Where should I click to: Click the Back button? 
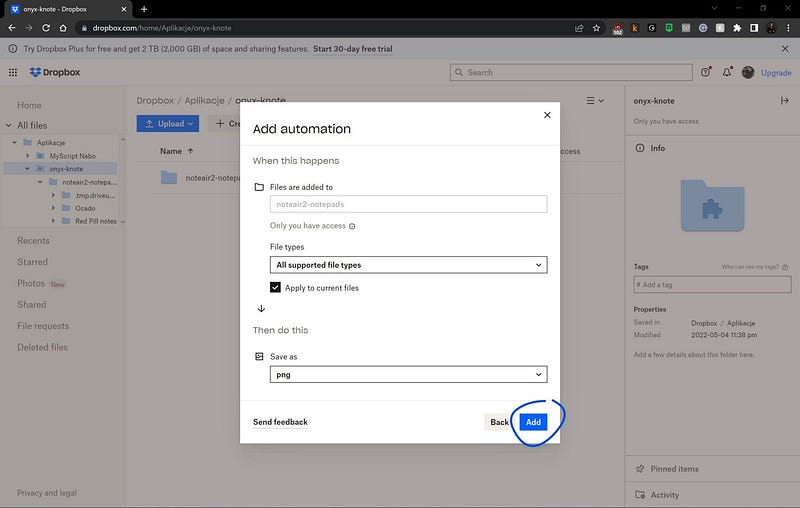(x=499, y=422)
